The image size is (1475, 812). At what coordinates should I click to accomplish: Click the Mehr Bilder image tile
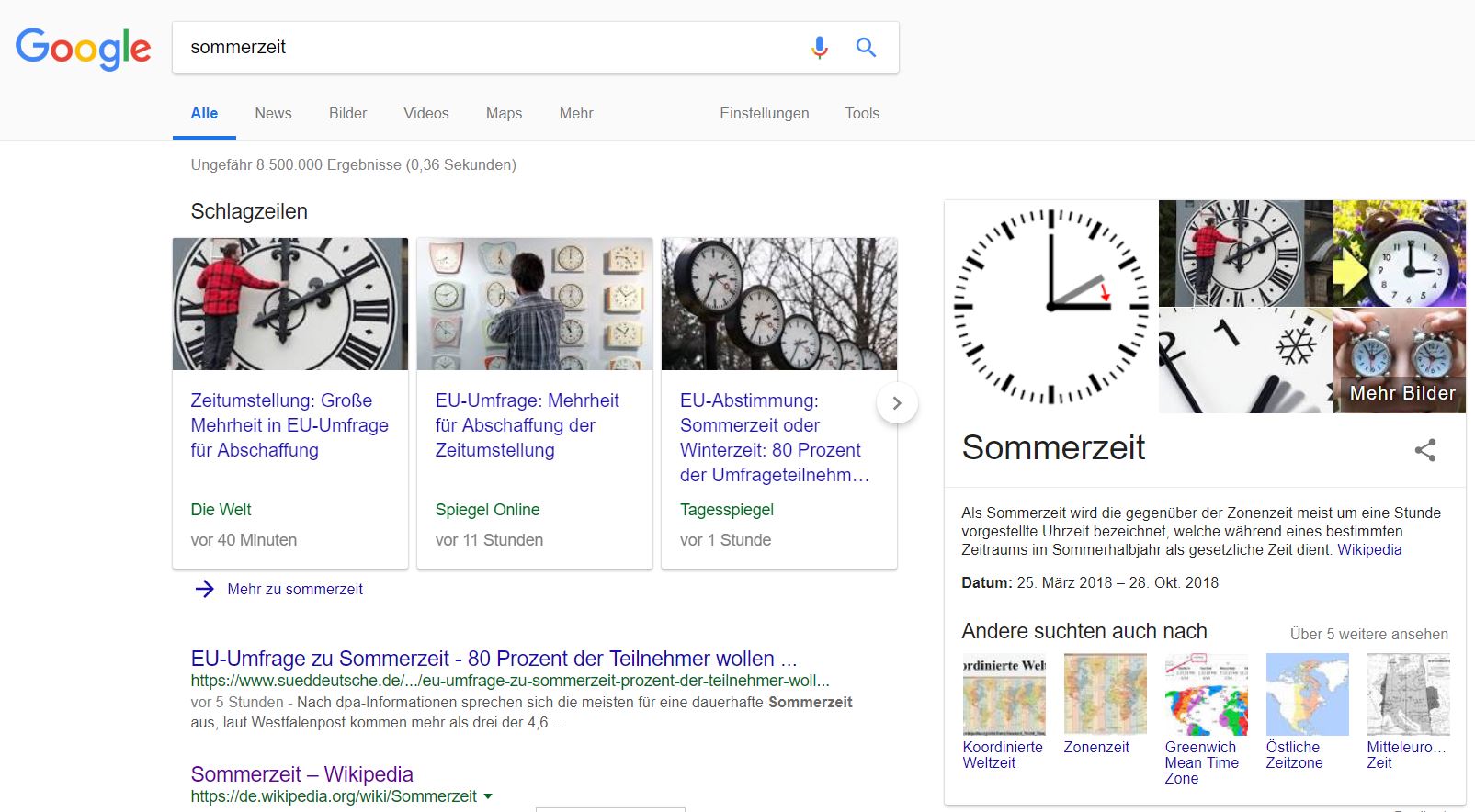(x=1399, y=361)
